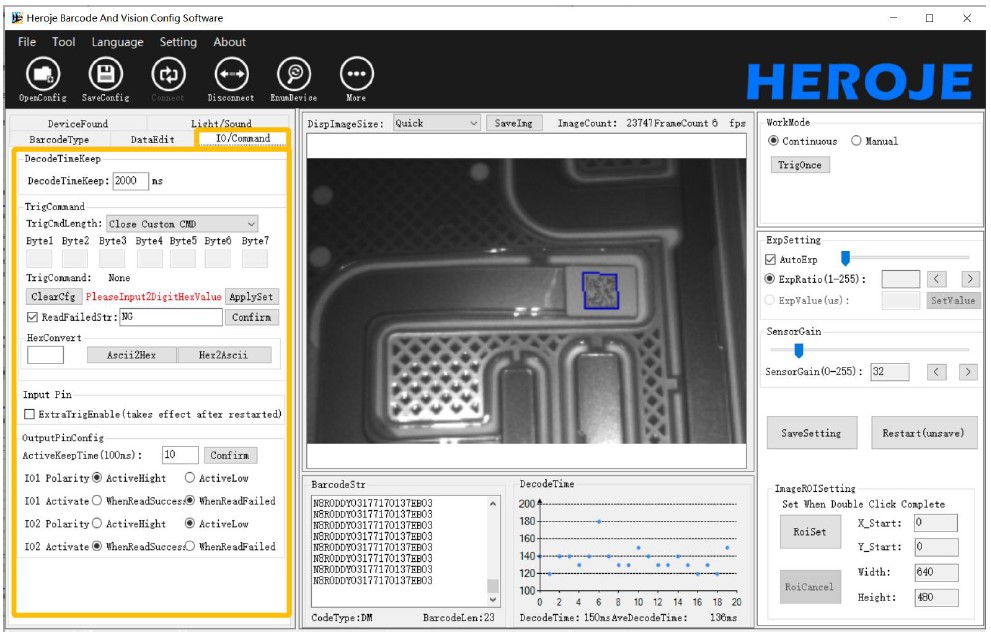The height and width of the screenshot is (634, 991).
Task: Click the AutoExp exposure slider handle
Action: point(845,258)
